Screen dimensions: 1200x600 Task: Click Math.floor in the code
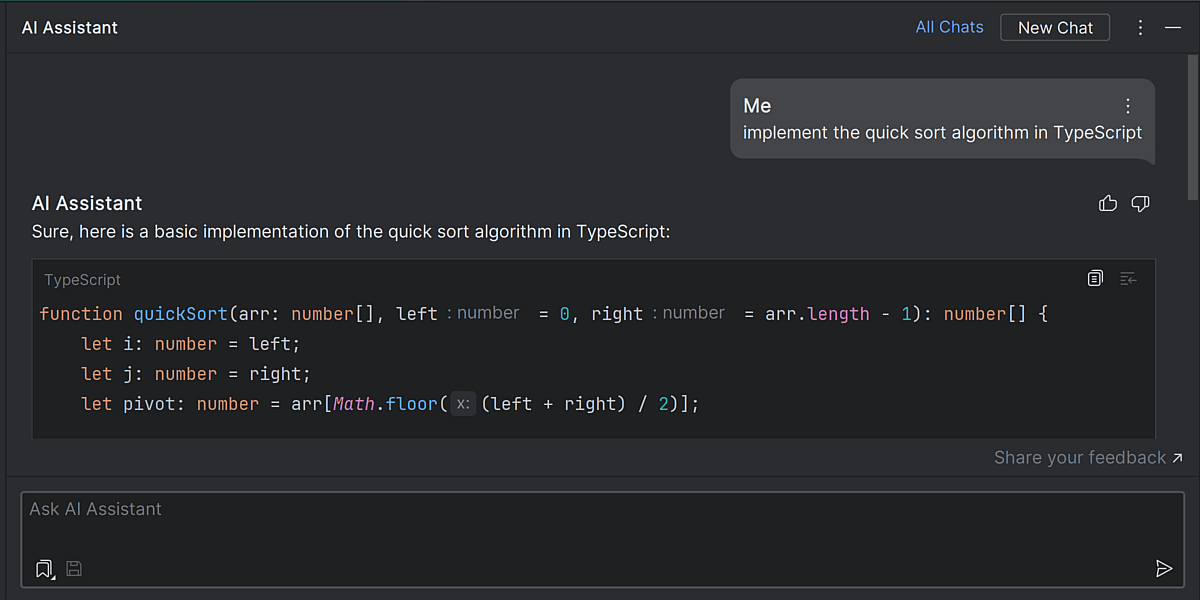coord(385,404)
